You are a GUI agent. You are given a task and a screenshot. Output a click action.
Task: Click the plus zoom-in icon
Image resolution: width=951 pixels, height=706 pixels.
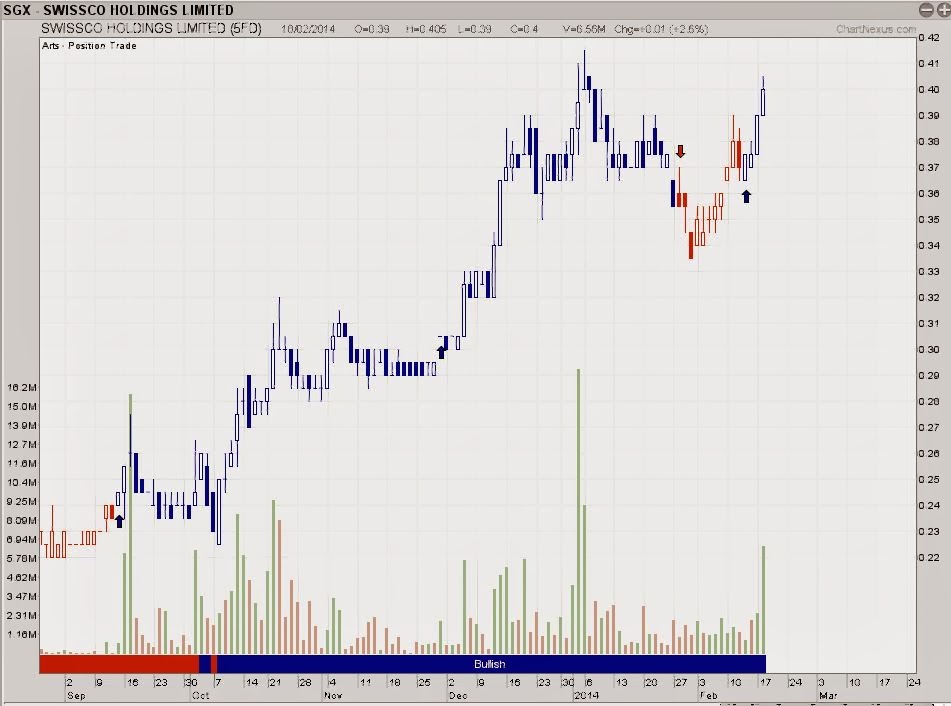coord(943,10)
